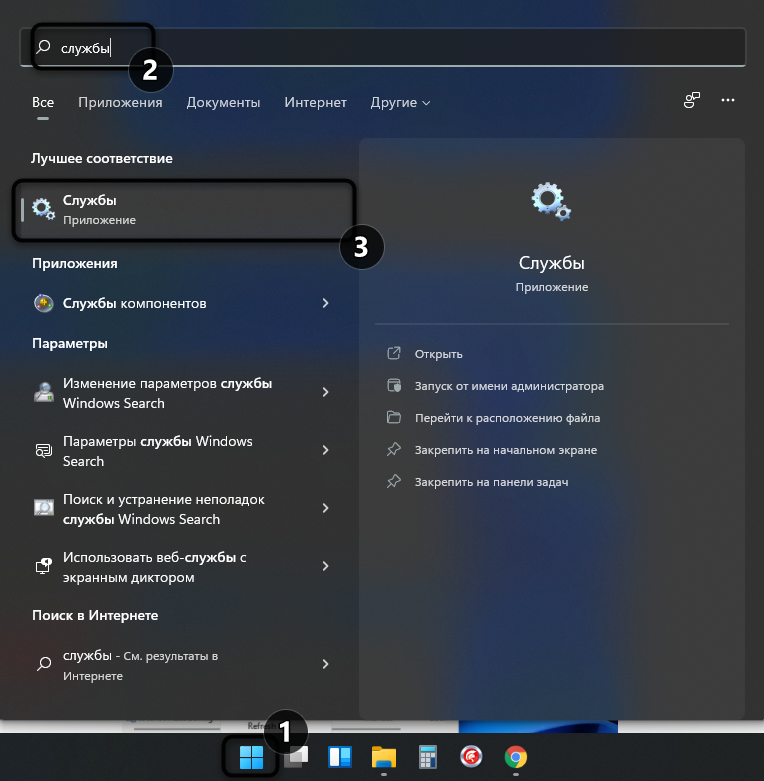
Task: Click Открыть action in preview pane
Action: coord(438,354)
